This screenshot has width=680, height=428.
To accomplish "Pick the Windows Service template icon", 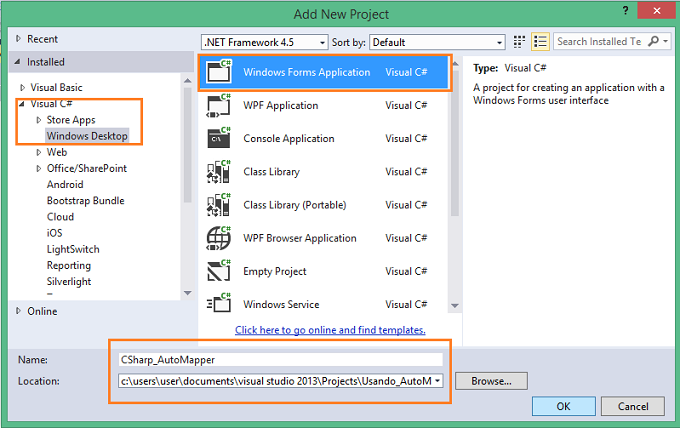I will [x=219, y=304].
